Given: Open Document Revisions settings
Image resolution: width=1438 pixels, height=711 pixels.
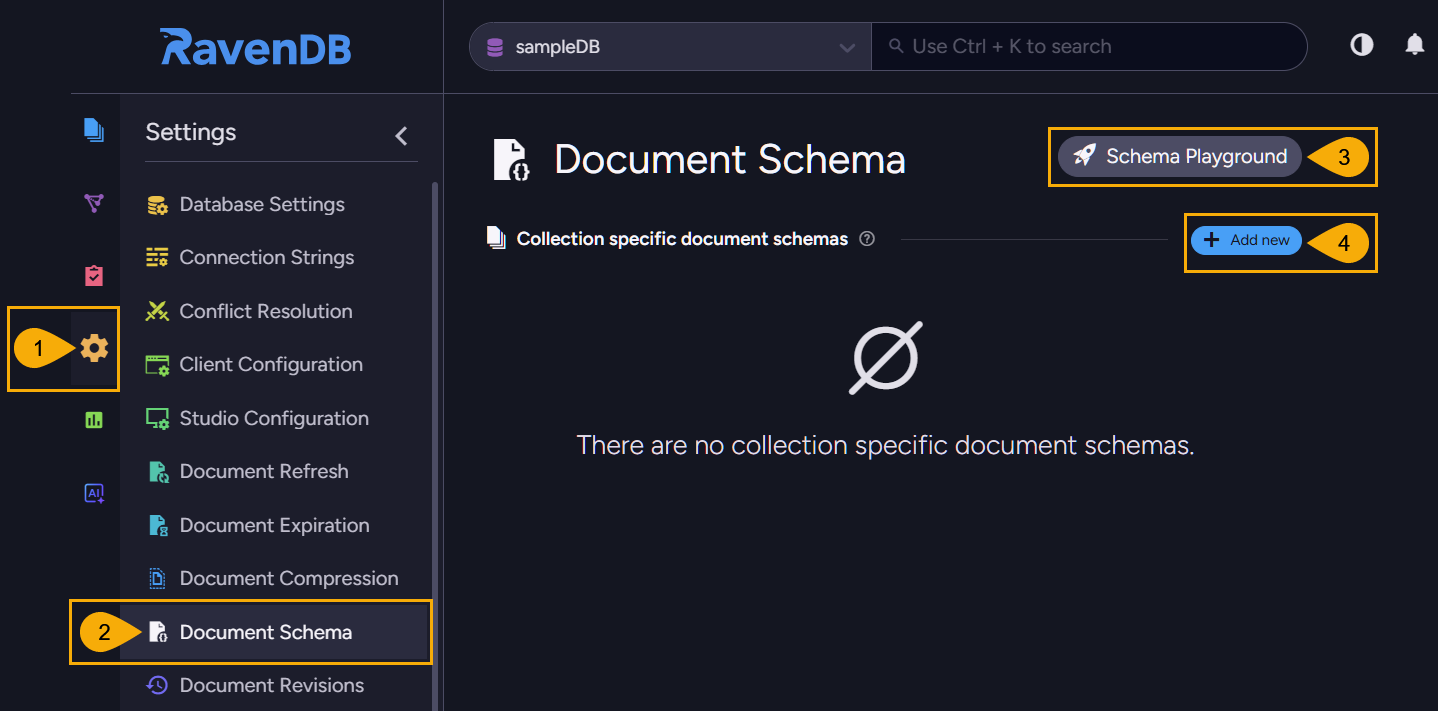Looking at the screenshot, I should (271, 685).
